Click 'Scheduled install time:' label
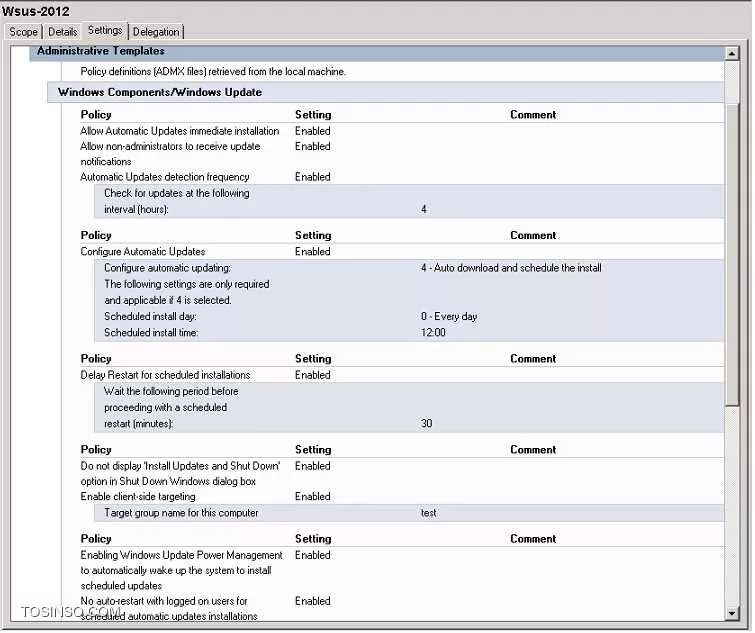The width and height of the screenshot is (755, 633). (x=151, y=333)
